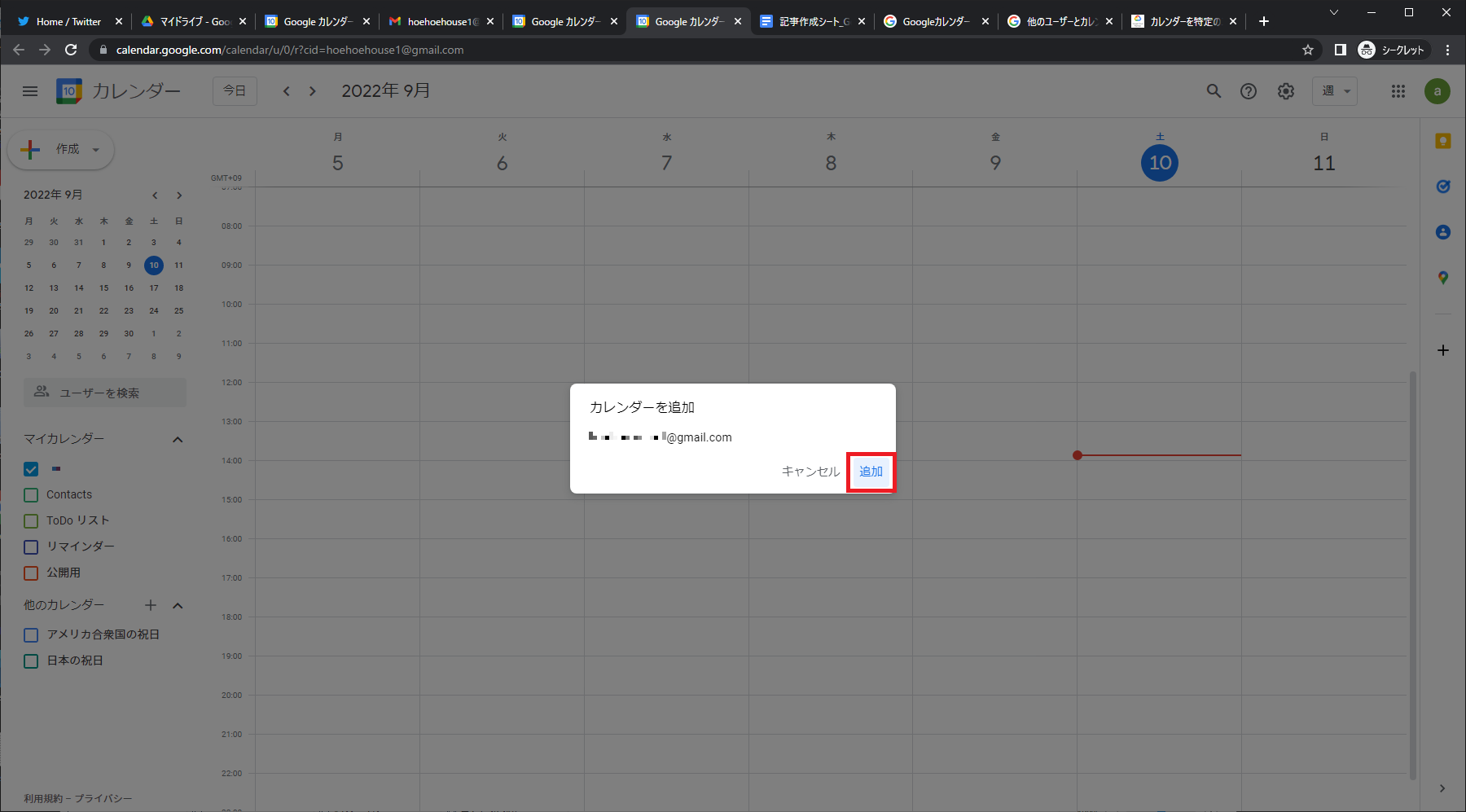Go to next week in header
The width and height of the screenshot is (1466, 812).
(313, 91)
